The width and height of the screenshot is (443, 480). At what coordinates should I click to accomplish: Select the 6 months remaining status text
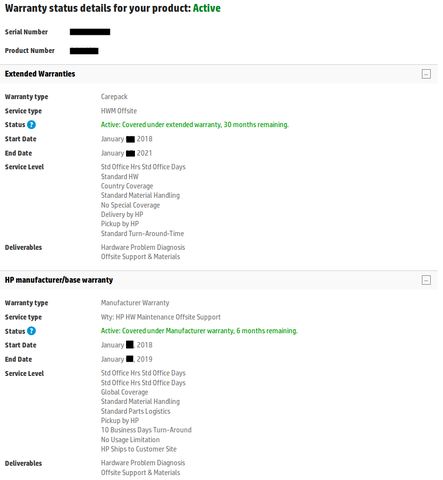pyautogui.click(x=199, y=331)
